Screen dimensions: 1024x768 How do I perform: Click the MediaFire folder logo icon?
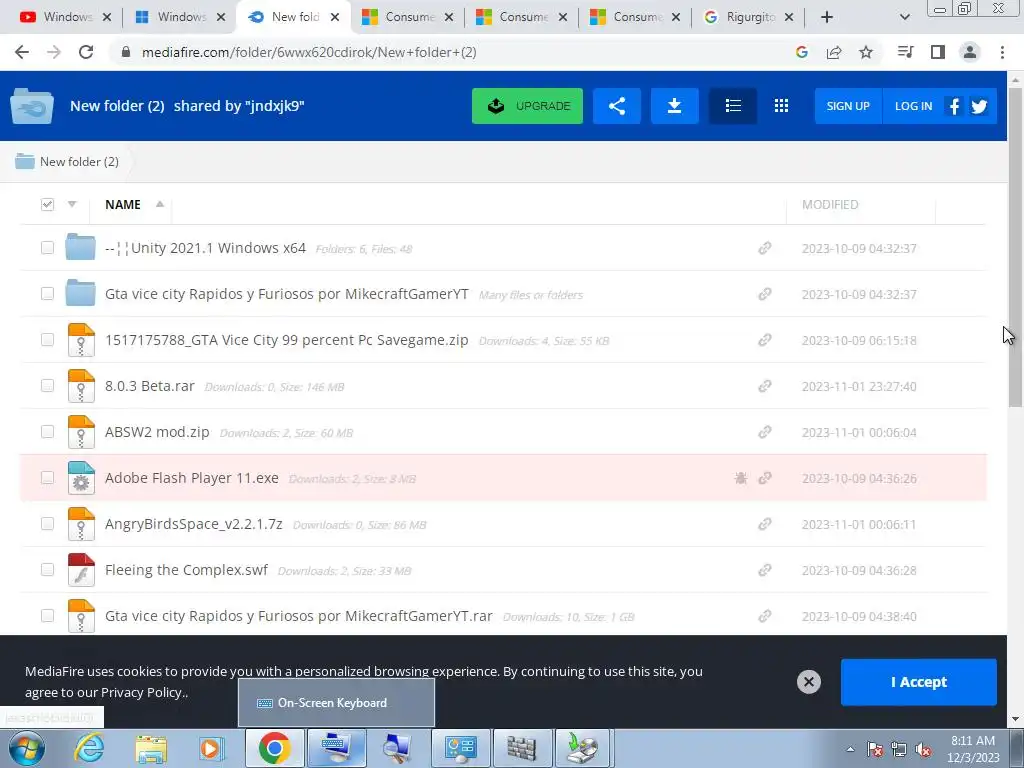pyautogui.click(x=31, y=106)
